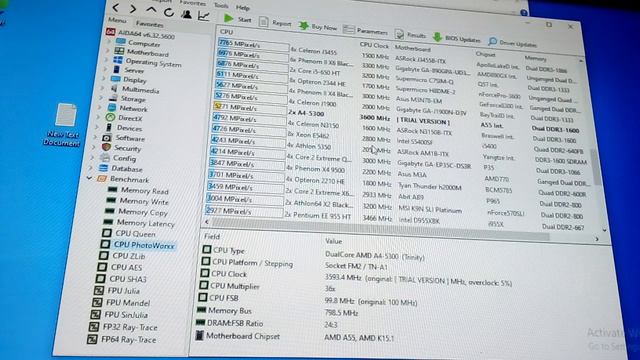Select the Display tree icon
The width and height of the screenshot is (640, 360).
pyautogui.click(x=116, y=79)
